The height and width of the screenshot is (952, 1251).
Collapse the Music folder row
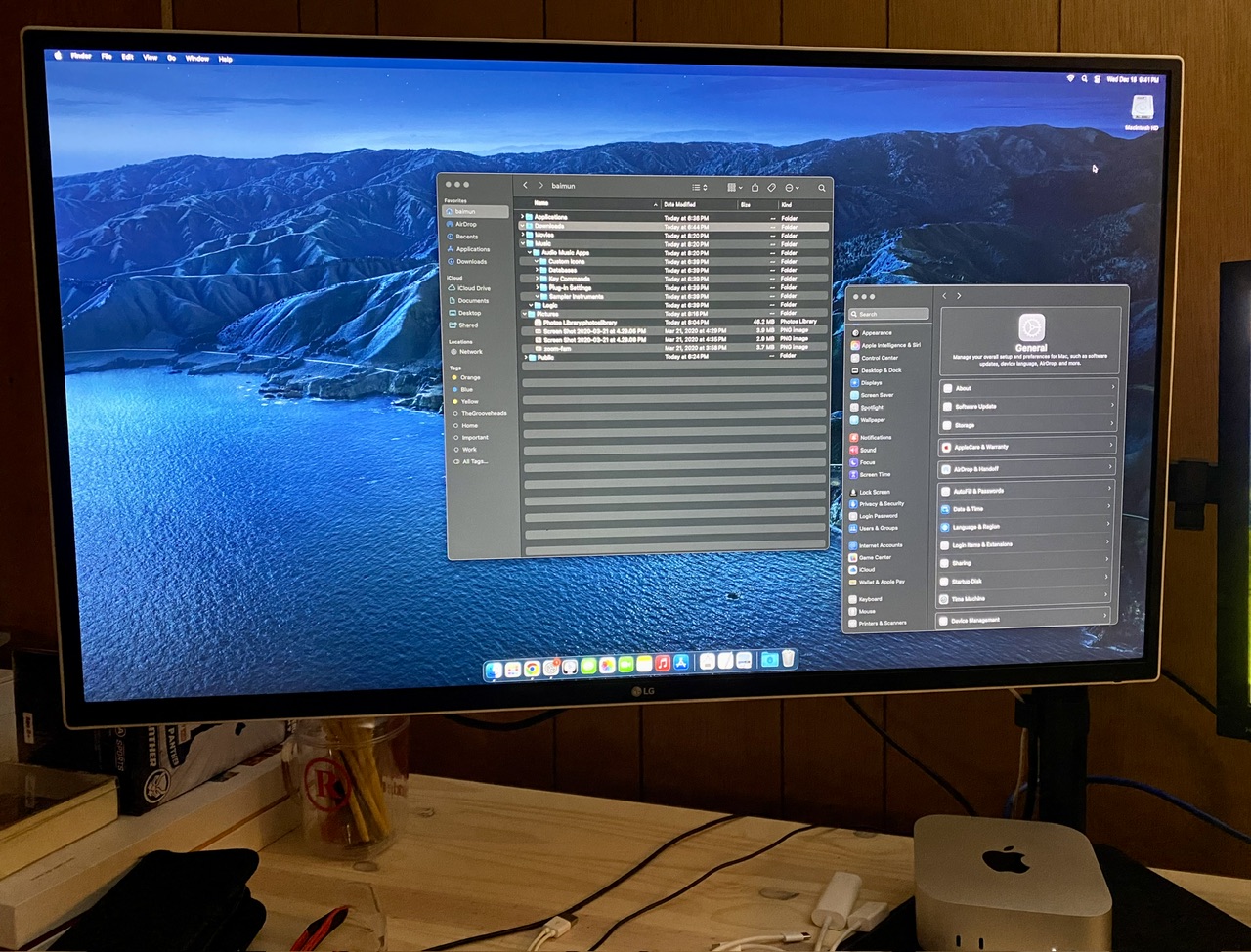click(523, 243)
